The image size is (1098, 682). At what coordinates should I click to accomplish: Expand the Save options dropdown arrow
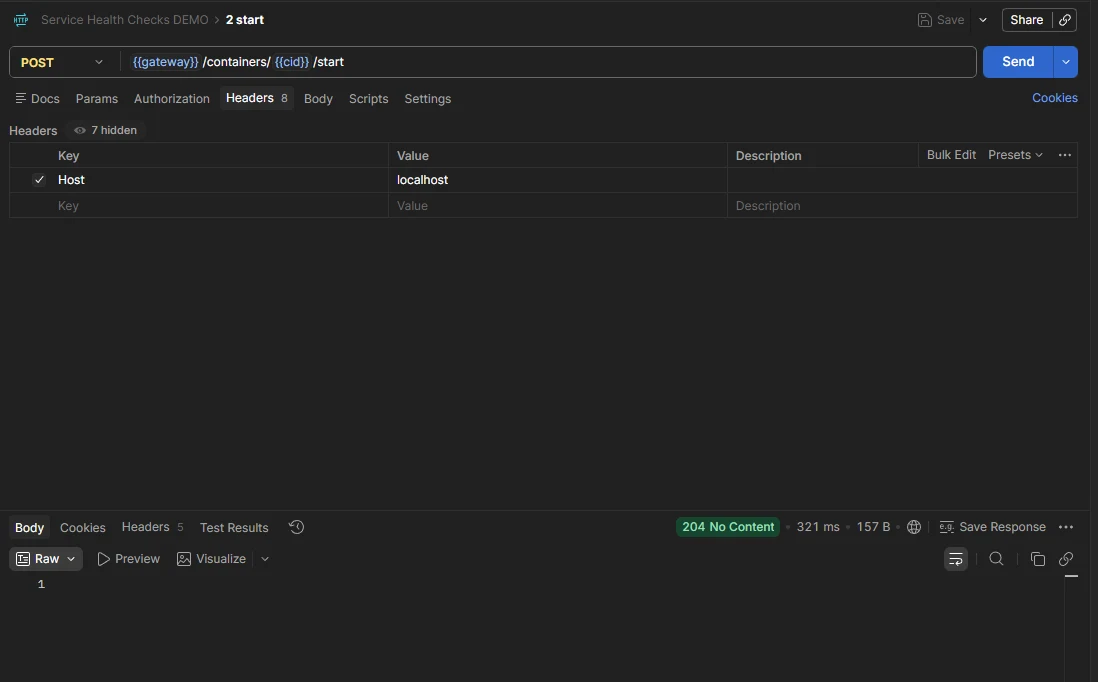[982, 20]
